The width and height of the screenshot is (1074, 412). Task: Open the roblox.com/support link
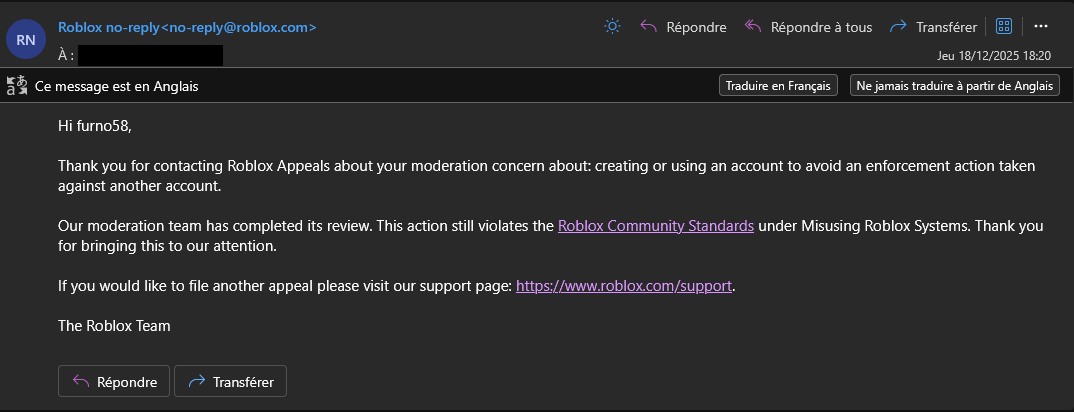coord(624,286)
